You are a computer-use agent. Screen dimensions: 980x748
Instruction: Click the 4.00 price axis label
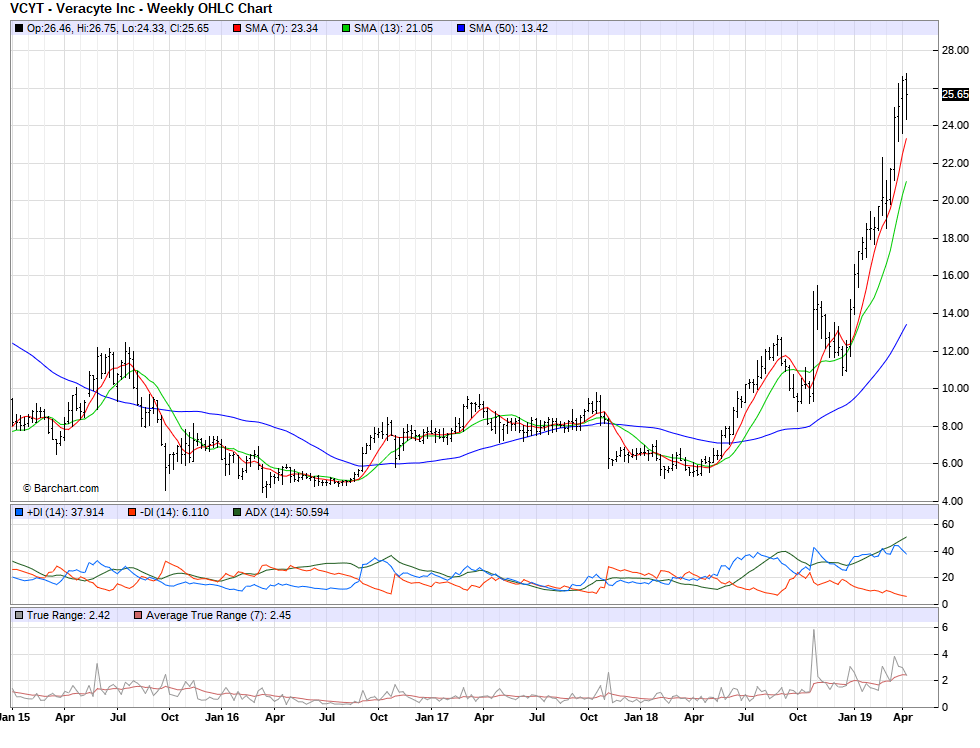[x=952, y=501]
